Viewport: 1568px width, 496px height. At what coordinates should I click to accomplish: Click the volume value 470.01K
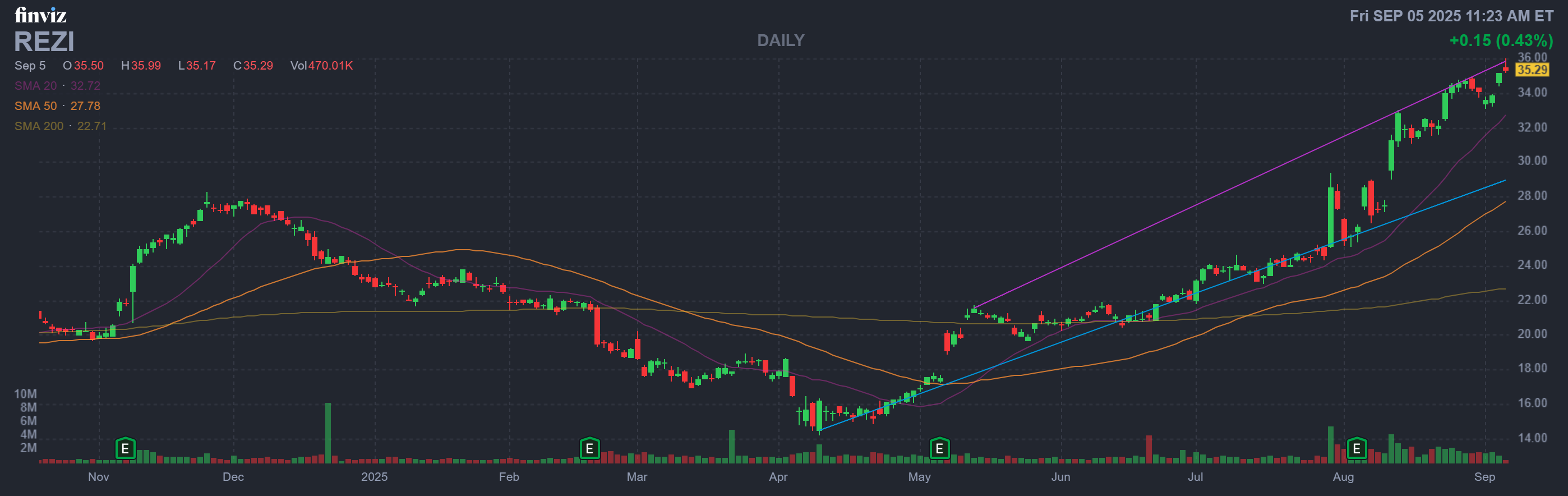click(330, 65)
